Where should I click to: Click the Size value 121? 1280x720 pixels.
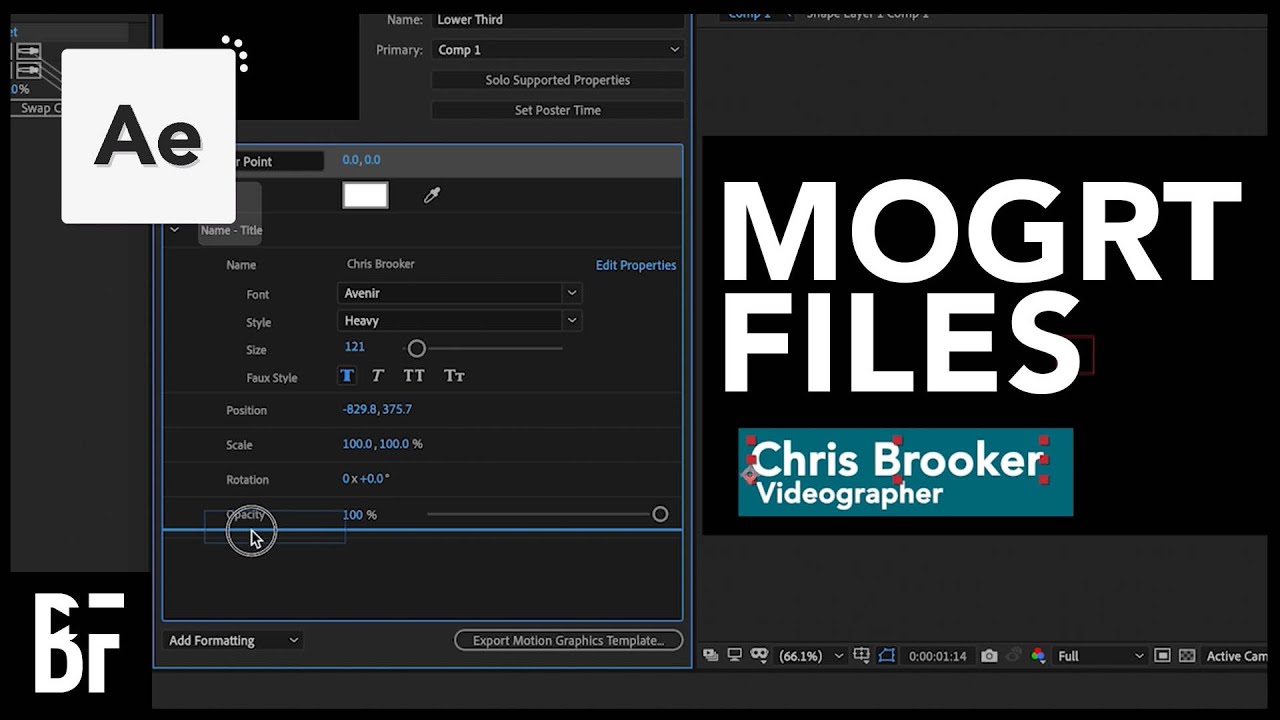click(x=354, y=347)
